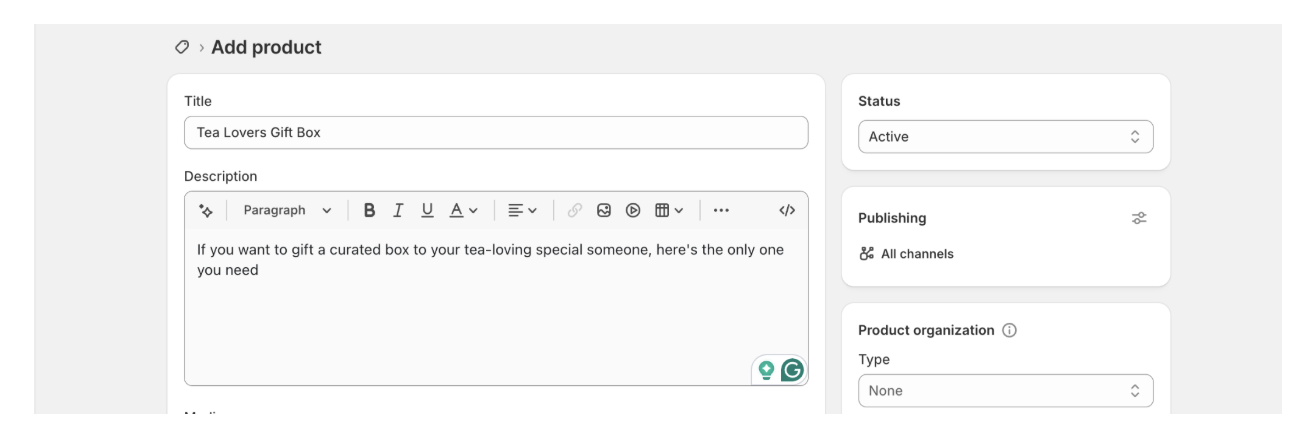This screenshot has width=1300, height=430.
Task: Click the Add product heading
Action: (x=266, y=47)
